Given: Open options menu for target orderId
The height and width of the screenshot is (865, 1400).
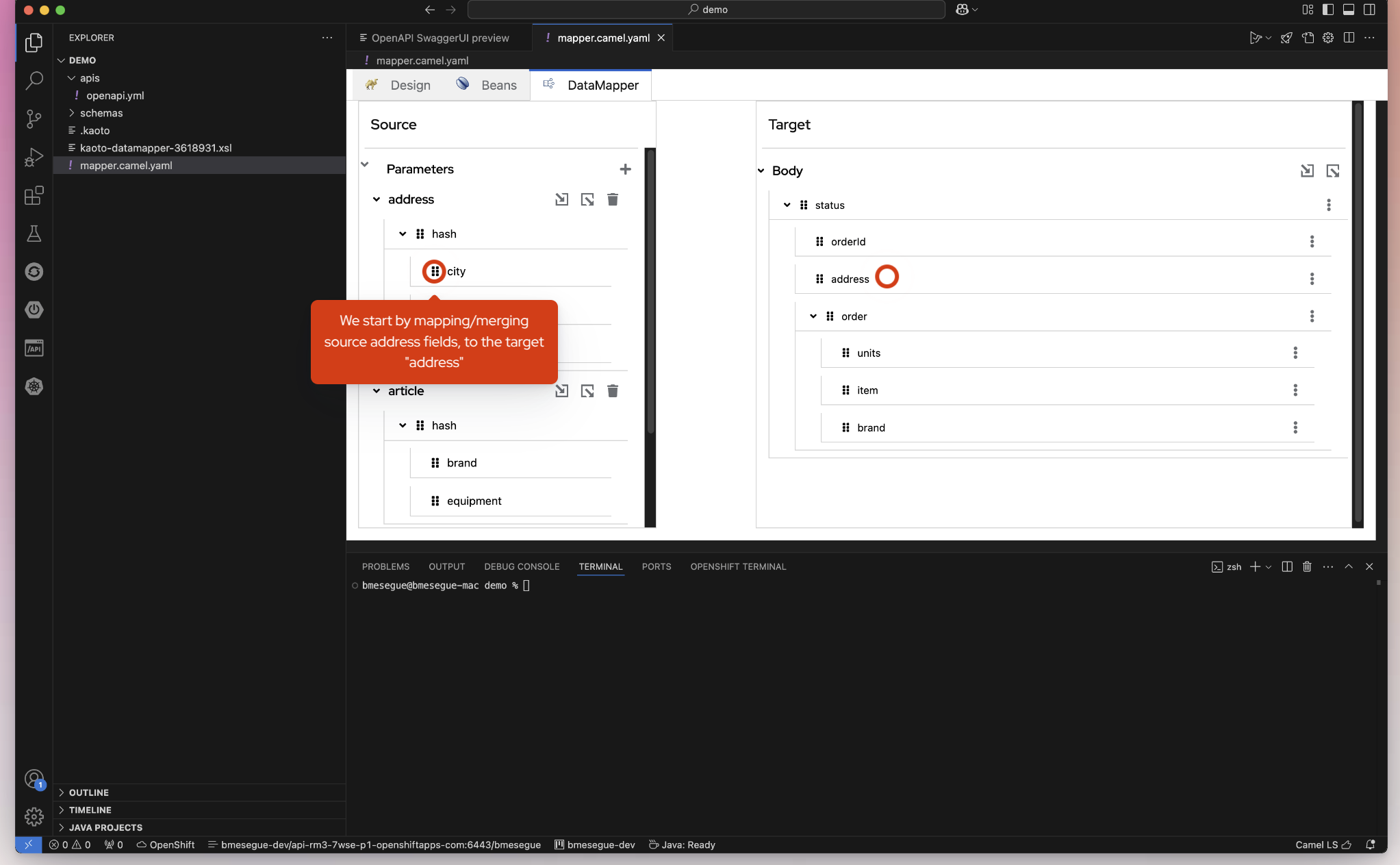Looking at the screenshot, I should 1312,242.
